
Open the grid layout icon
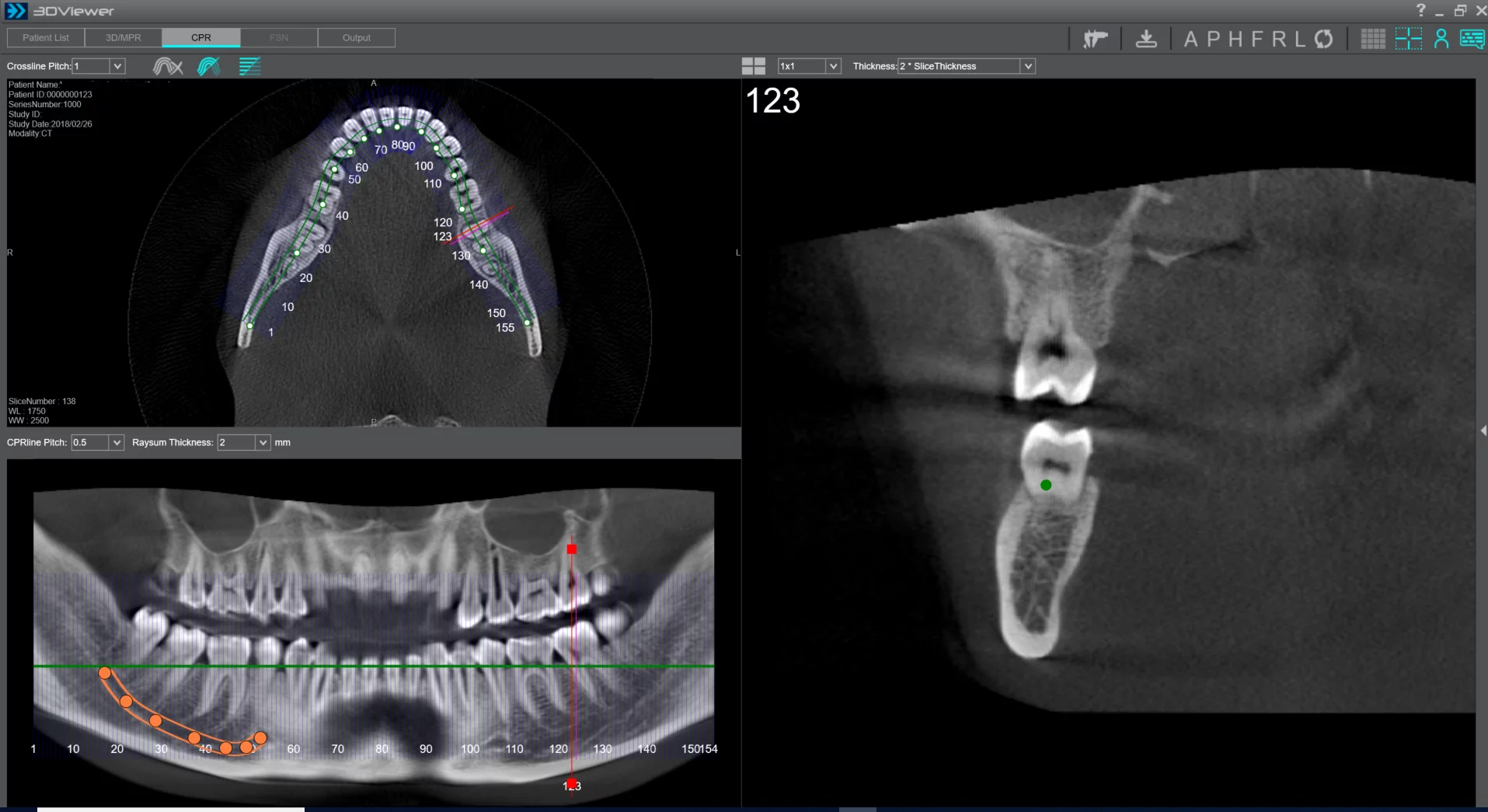pos(1372,39)
